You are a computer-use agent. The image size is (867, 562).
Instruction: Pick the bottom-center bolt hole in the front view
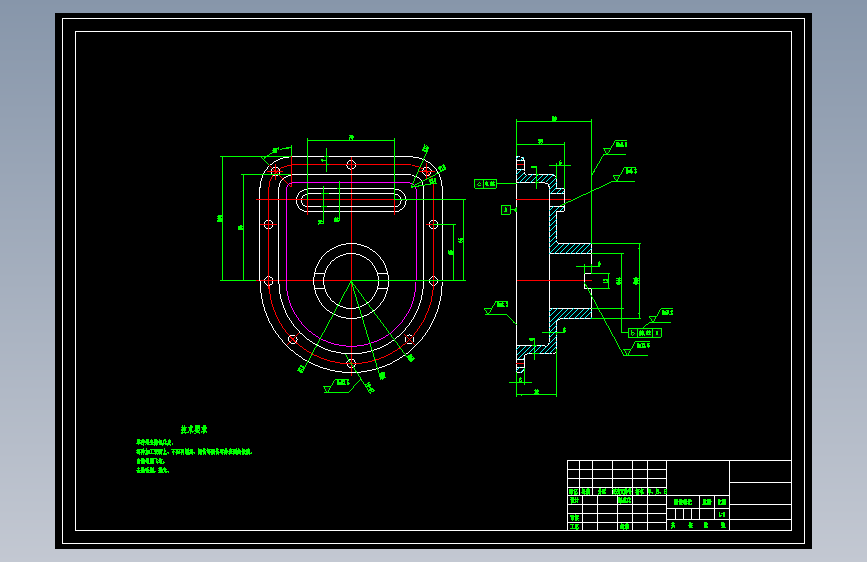pos(351,363)
